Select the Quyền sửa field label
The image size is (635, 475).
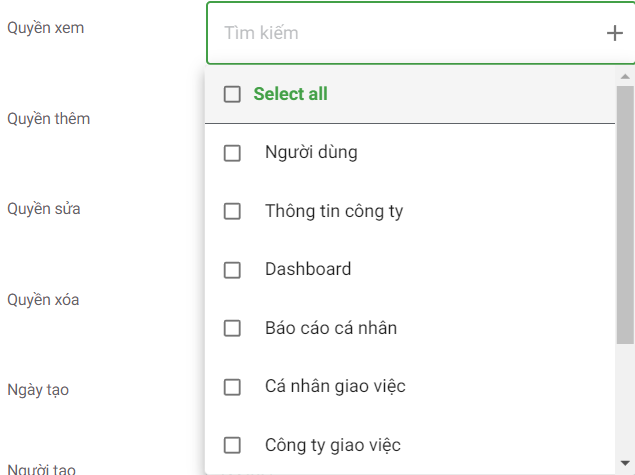pyautogui.click(x=44, y=209)
